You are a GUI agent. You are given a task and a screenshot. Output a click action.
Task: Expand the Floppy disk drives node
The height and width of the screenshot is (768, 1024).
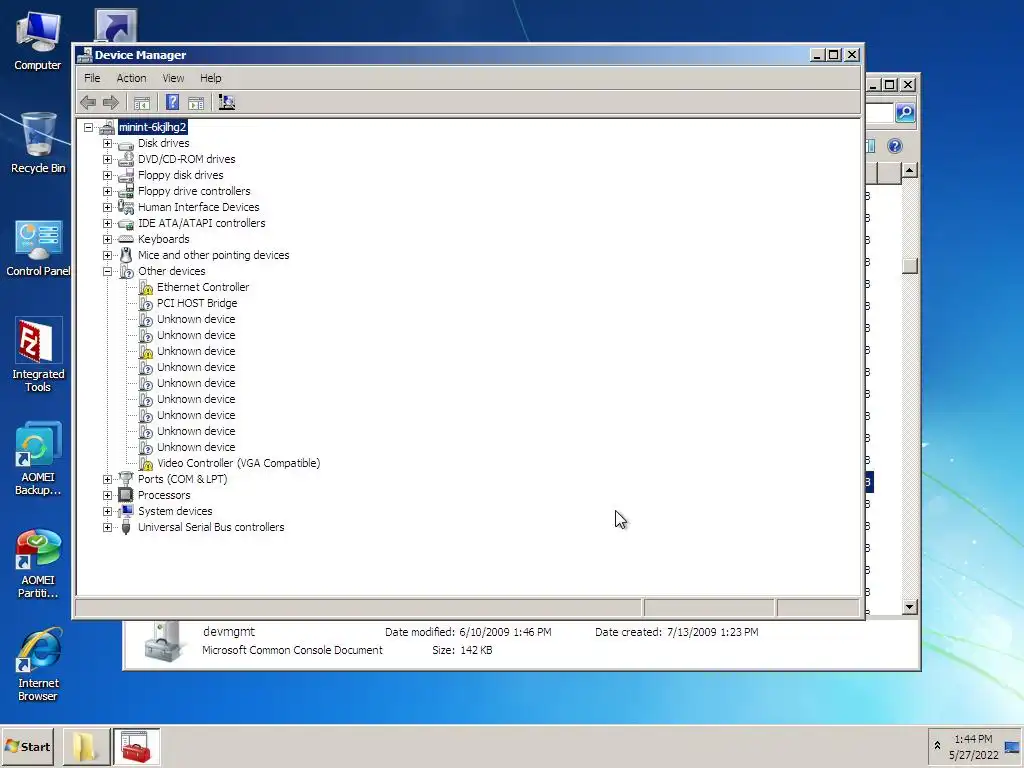point(107,175)
